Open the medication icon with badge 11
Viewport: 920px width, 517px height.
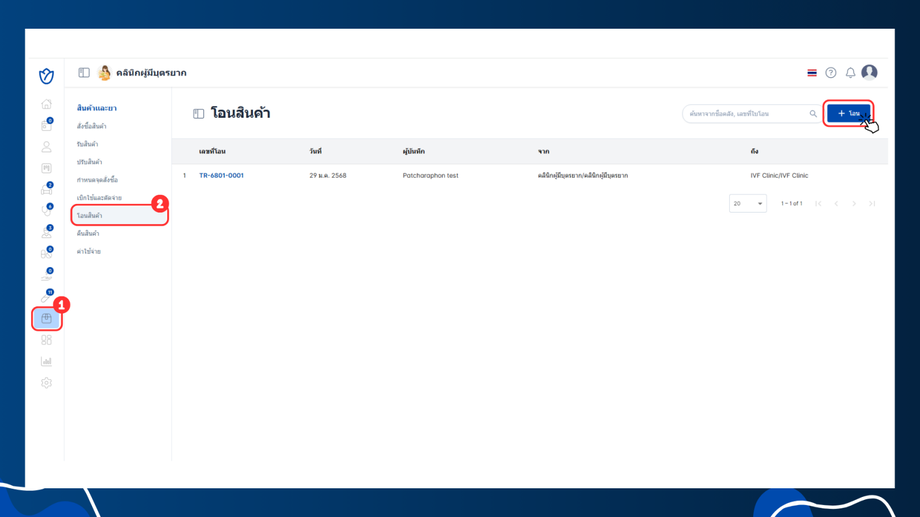click(x=46, y=297)
